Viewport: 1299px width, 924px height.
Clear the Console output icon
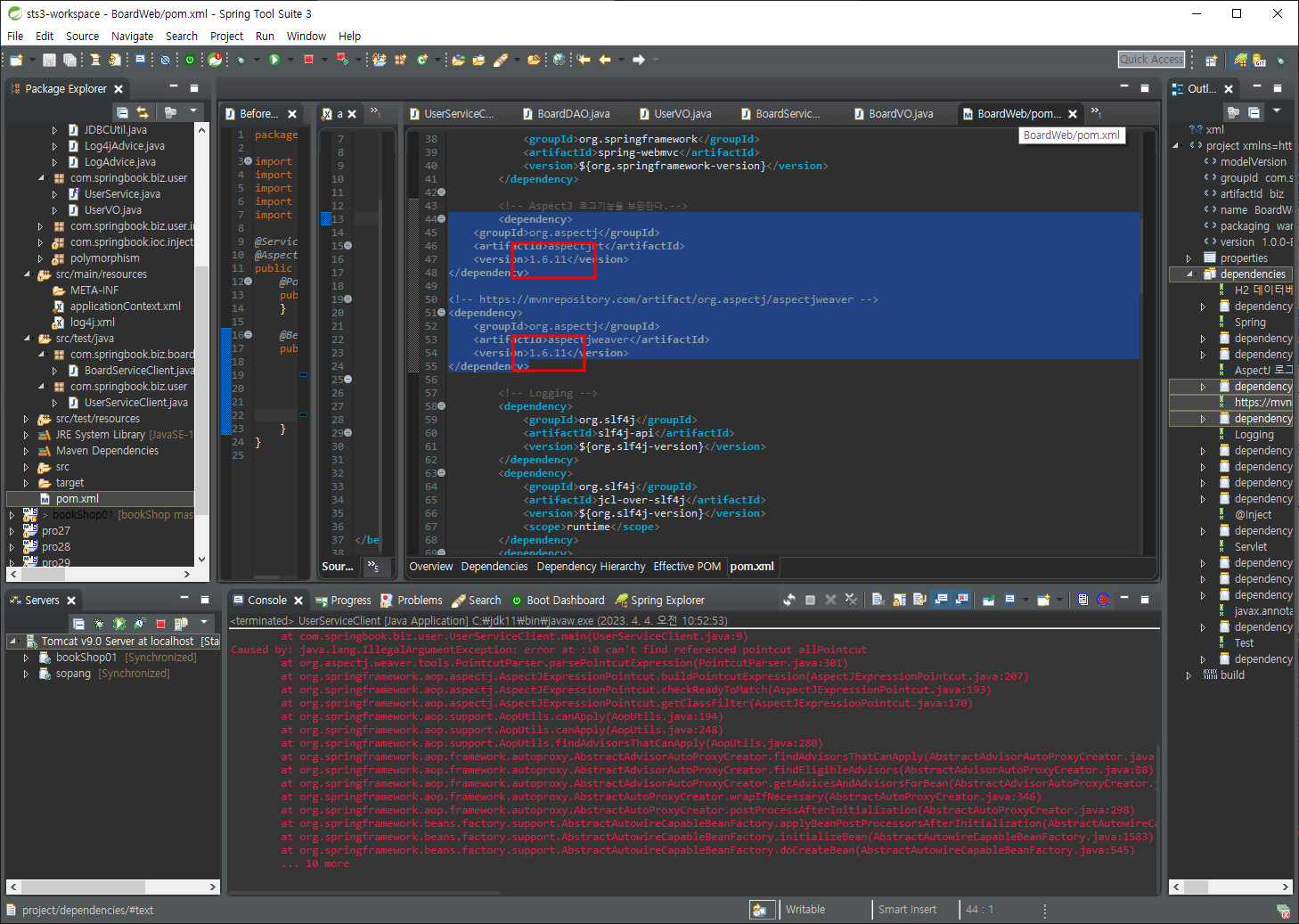tap(878, 600)
